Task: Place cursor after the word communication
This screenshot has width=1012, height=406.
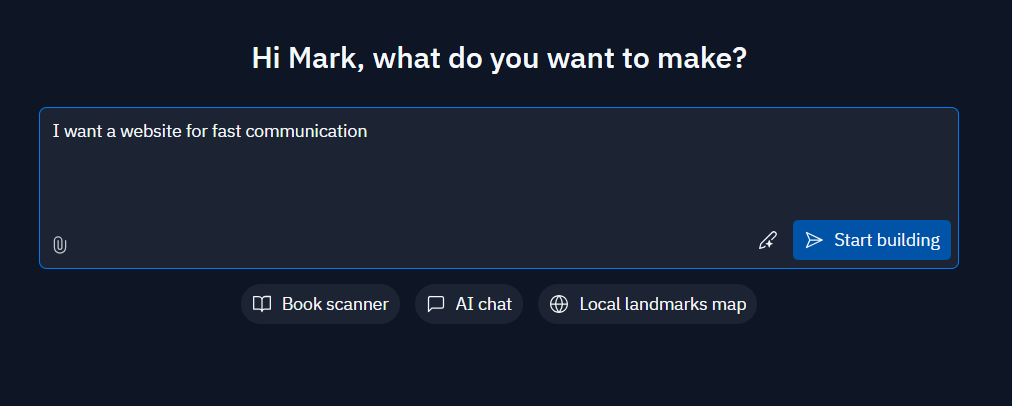Action: point(369,131)
